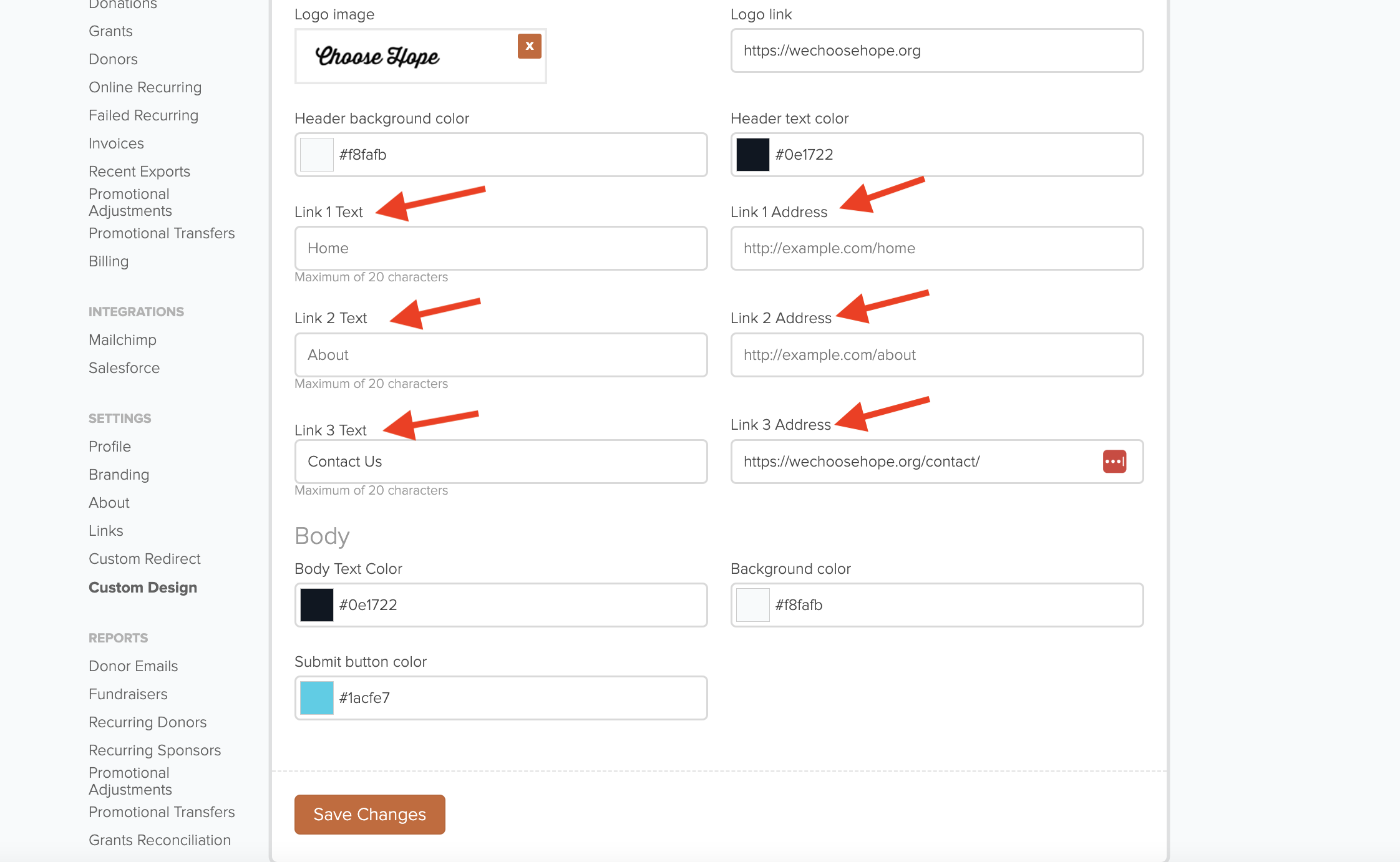1400x862 pixels.
Task: Click Save Changes button
Action: (x=370, y=815)
